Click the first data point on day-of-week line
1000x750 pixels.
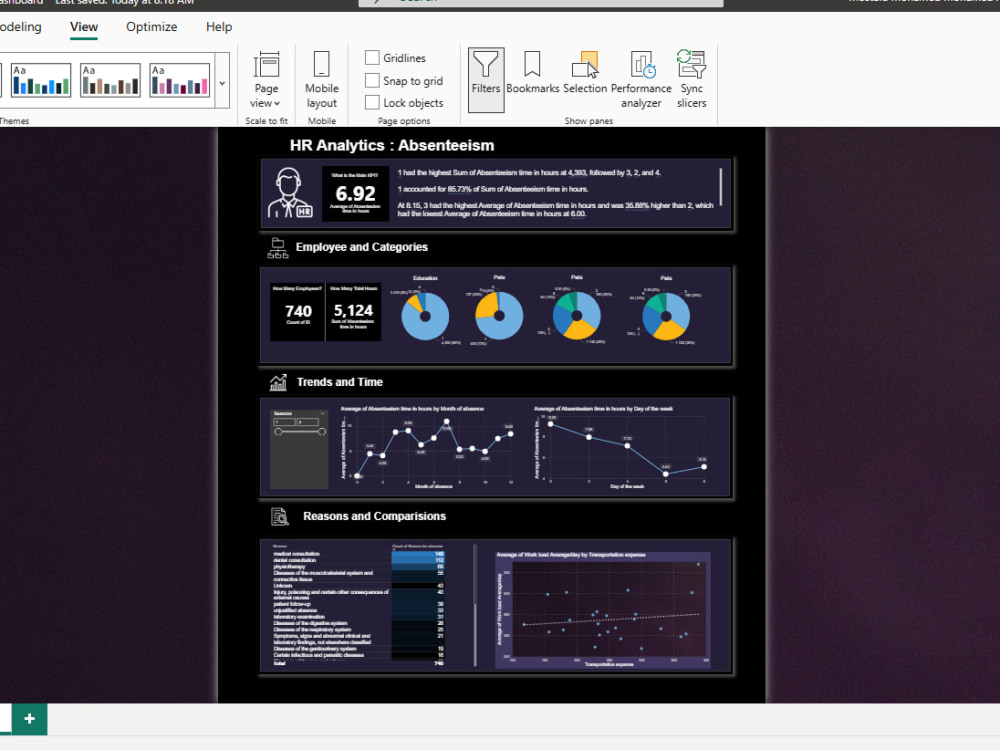tap(551, 424)
